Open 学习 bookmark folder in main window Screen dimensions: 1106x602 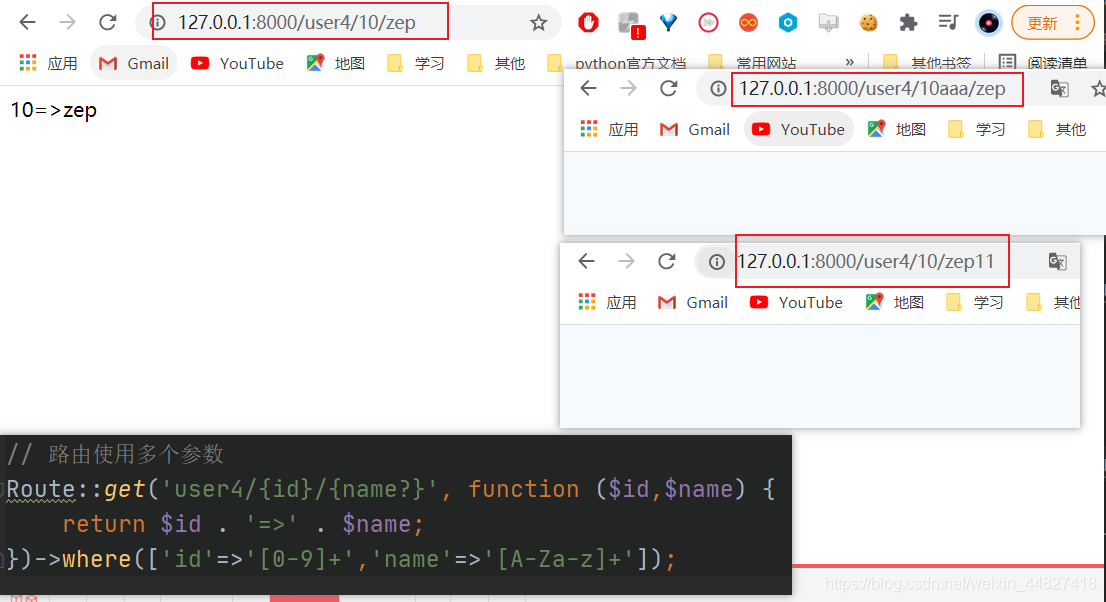(x=416, y=64)
